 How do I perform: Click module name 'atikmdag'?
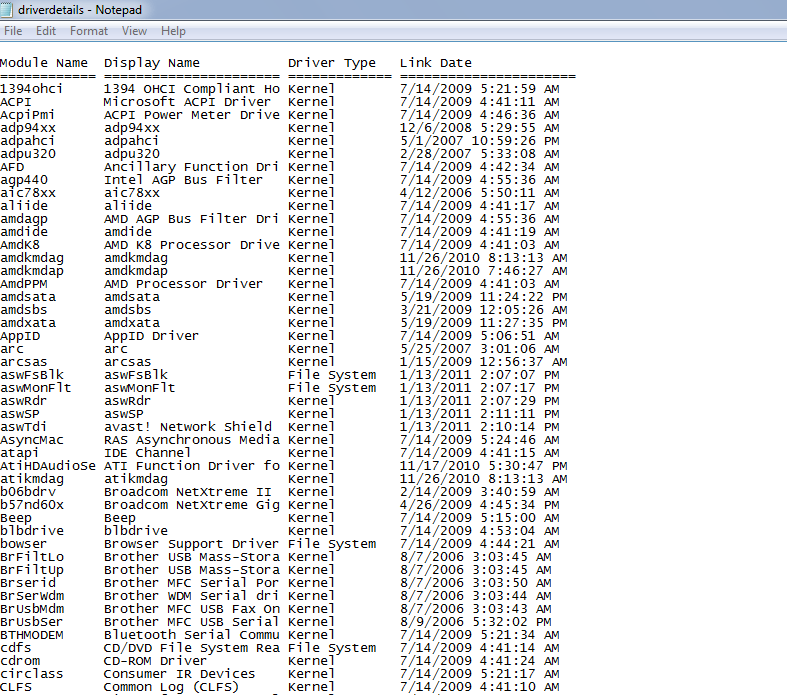coord(32,480)
